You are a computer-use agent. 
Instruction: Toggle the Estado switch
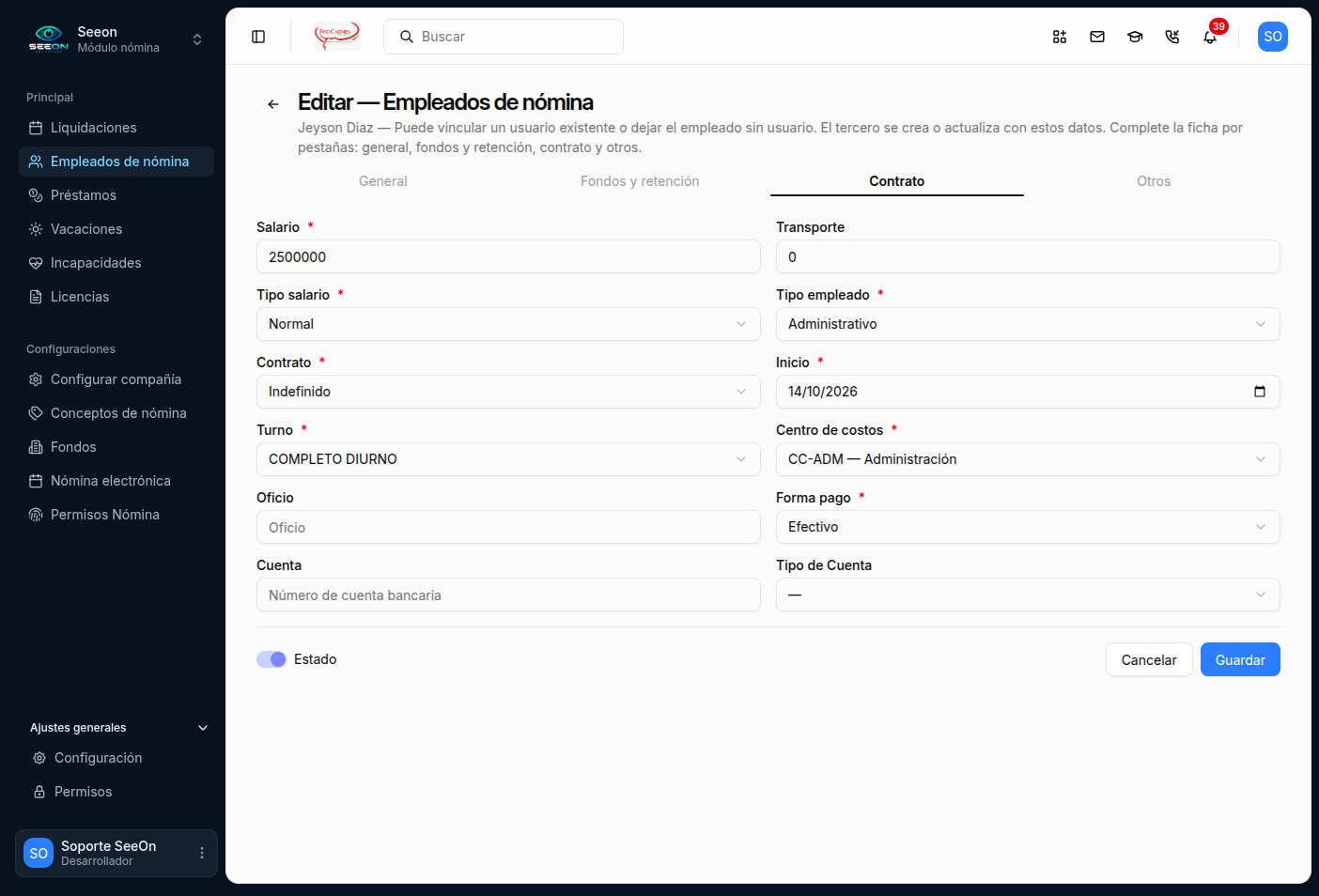pyautogui.click(x=272, y=659)
